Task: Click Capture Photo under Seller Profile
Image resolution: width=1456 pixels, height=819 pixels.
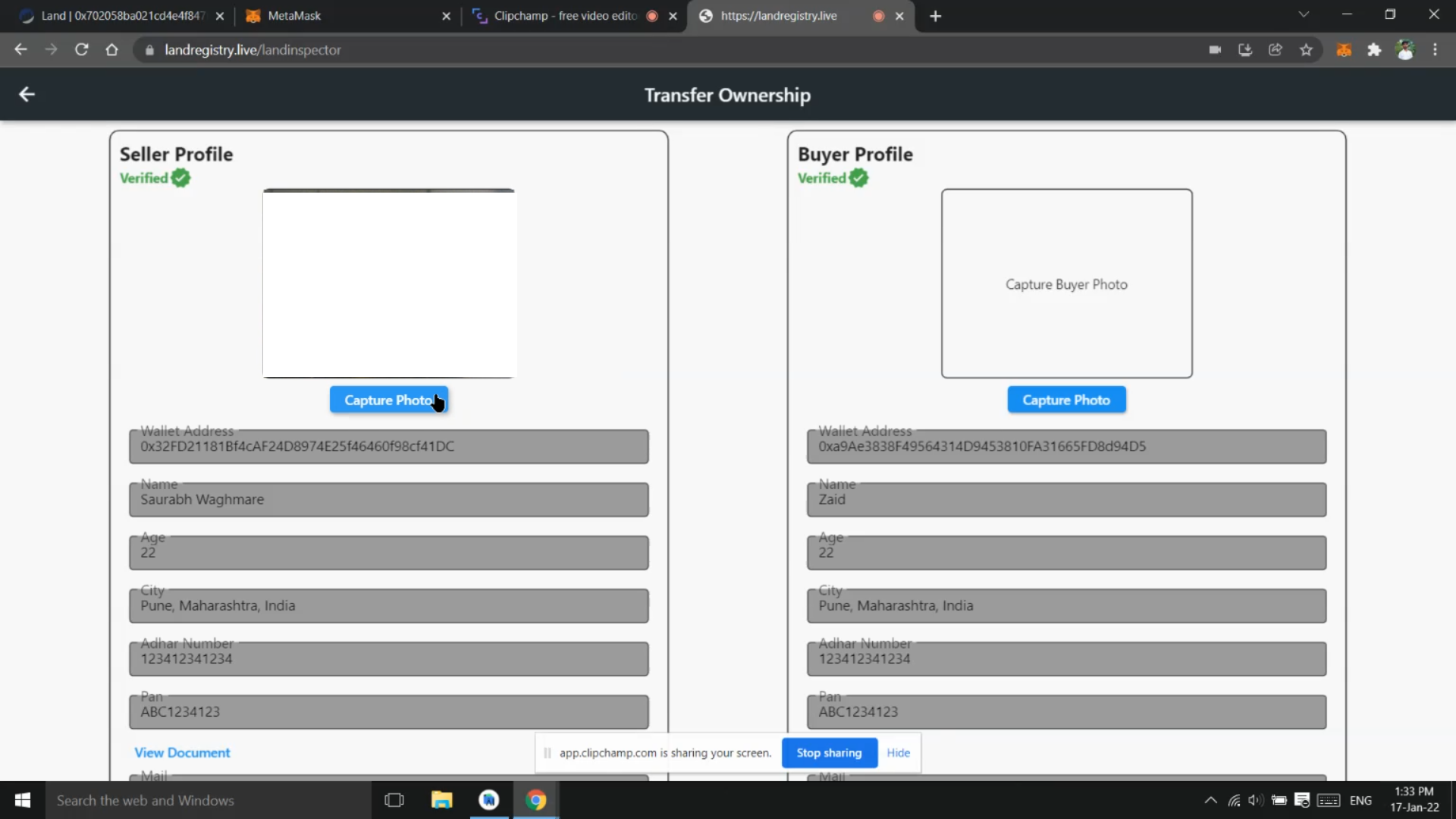Action: point(388,400)
